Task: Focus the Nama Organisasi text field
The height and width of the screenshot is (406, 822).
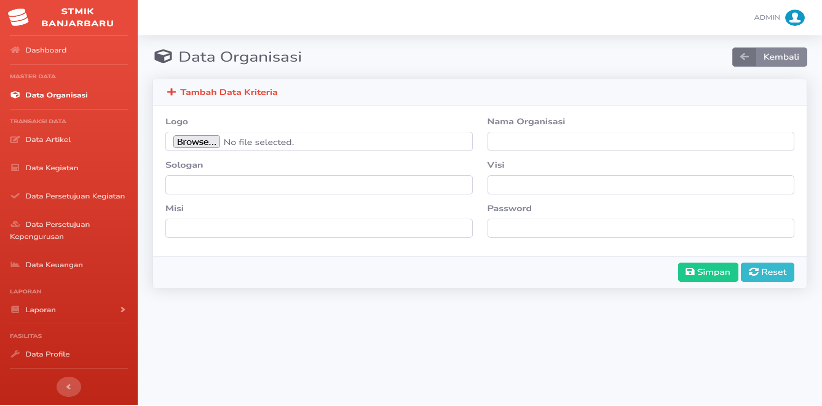Action: point(641,142)
